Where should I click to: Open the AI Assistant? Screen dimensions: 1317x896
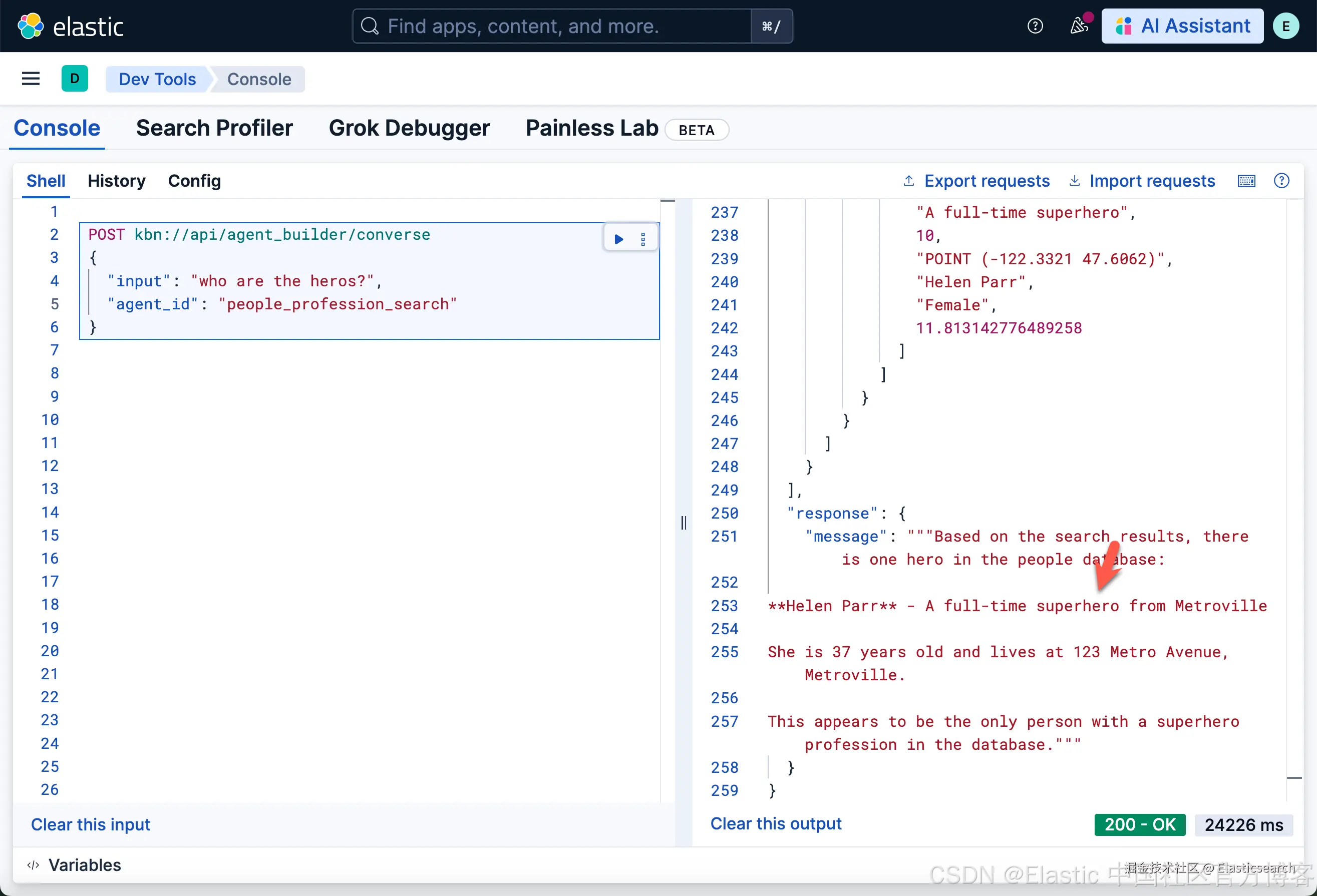click(1182, 26)
